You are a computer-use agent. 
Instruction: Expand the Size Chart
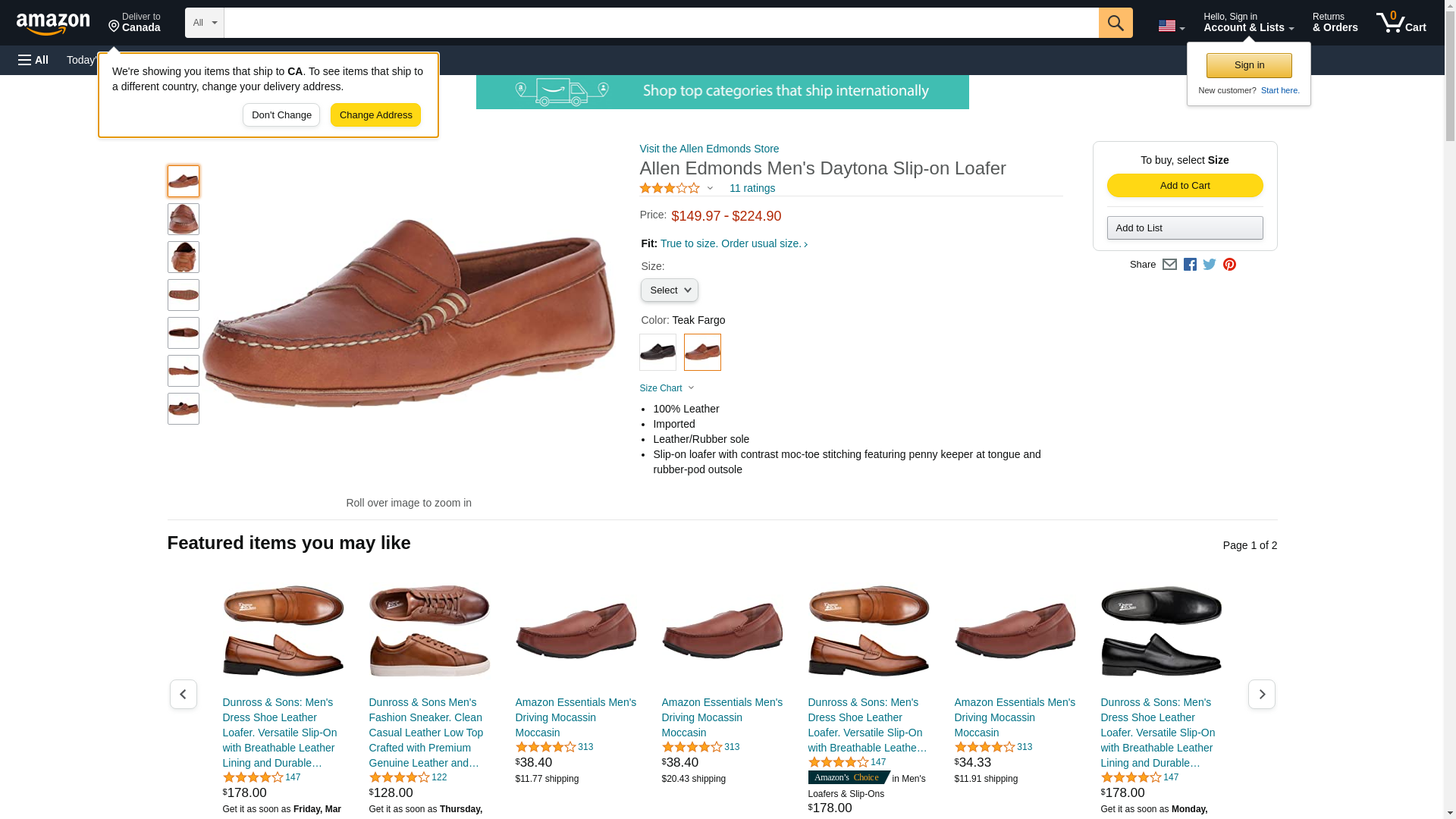667,388
